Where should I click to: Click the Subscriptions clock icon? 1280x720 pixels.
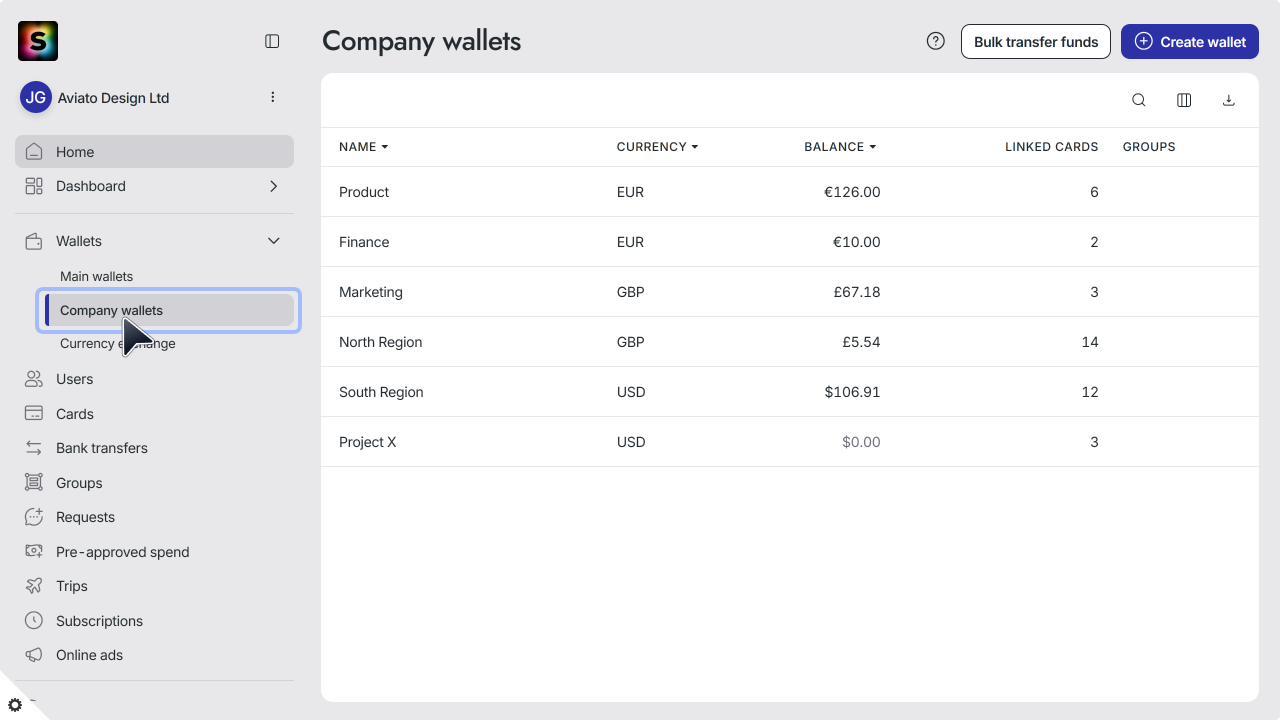click(34, 621)
